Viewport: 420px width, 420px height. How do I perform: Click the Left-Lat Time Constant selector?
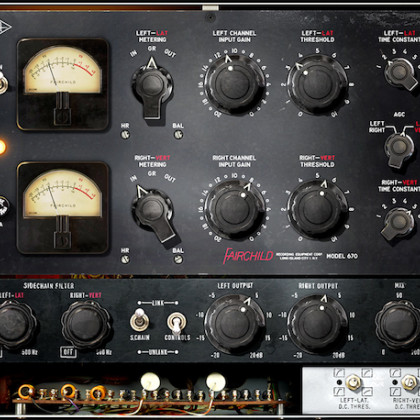(400, 74)
